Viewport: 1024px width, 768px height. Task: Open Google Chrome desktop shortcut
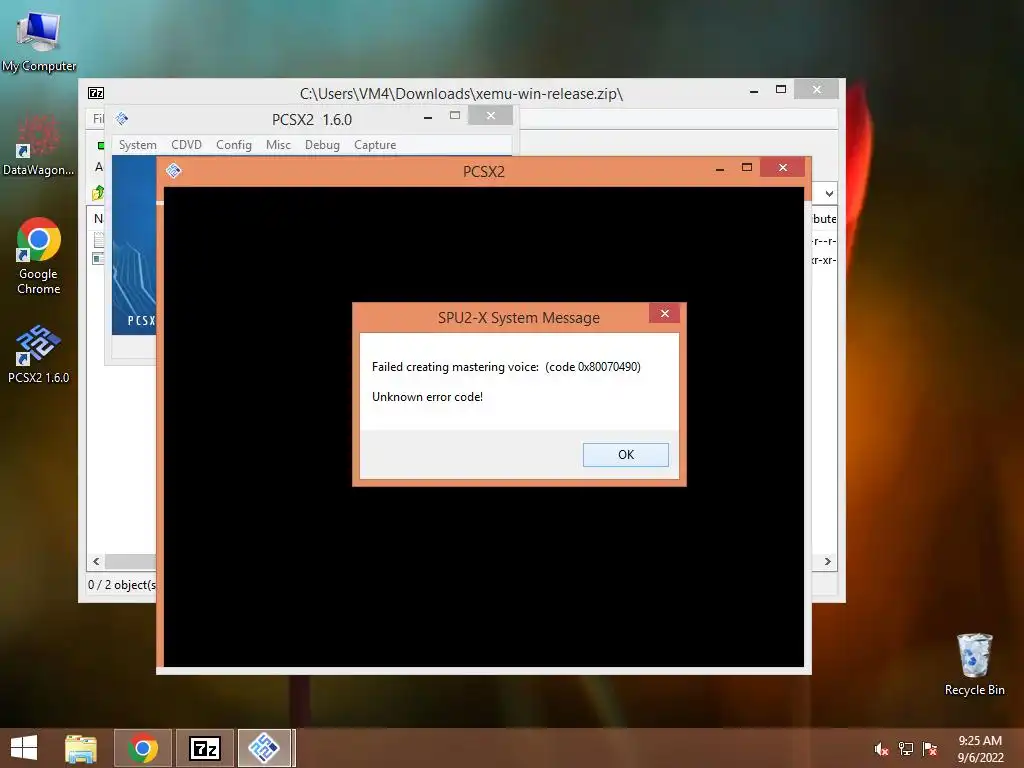[39, 256]
